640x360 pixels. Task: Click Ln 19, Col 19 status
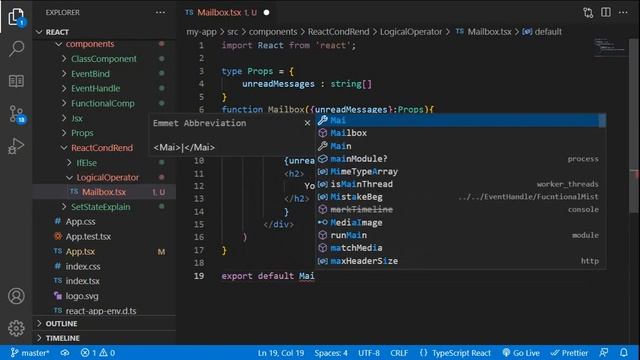281,353
